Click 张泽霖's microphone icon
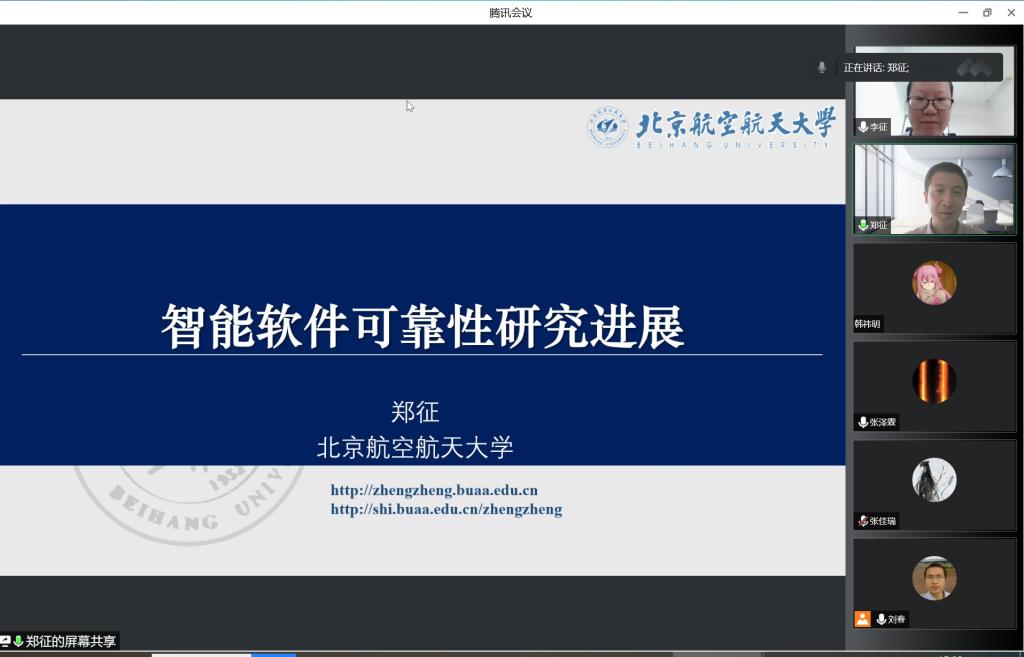This screenshot has width=1024, height=657. pos(863,422)
